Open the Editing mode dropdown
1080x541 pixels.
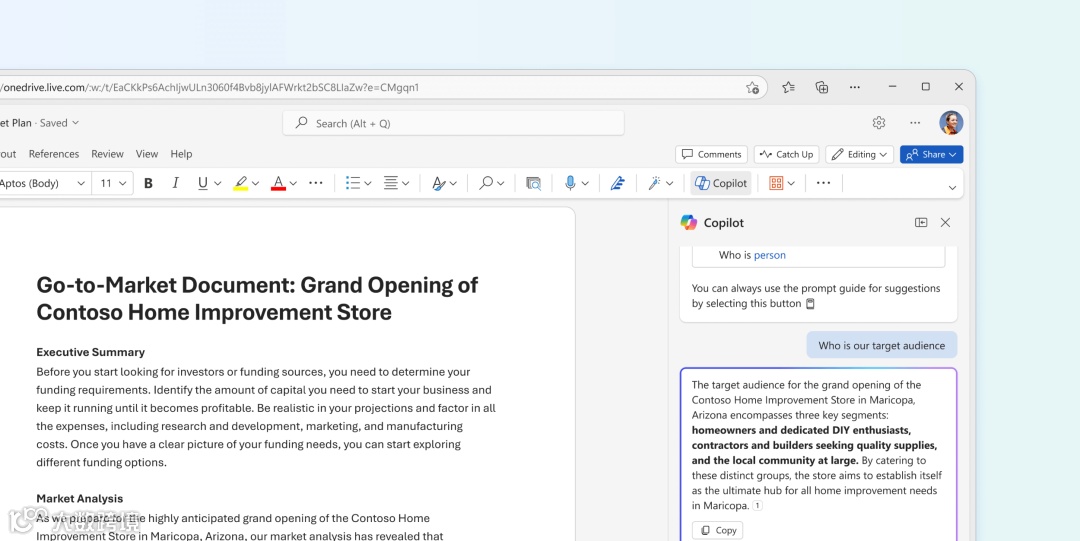[x=860, y=154]
